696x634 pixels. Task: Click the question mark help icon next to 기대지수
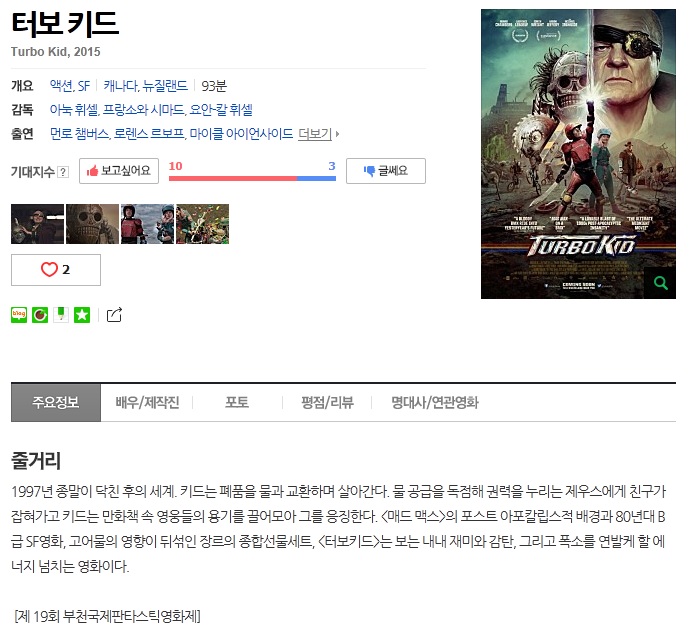coord(63,172)
